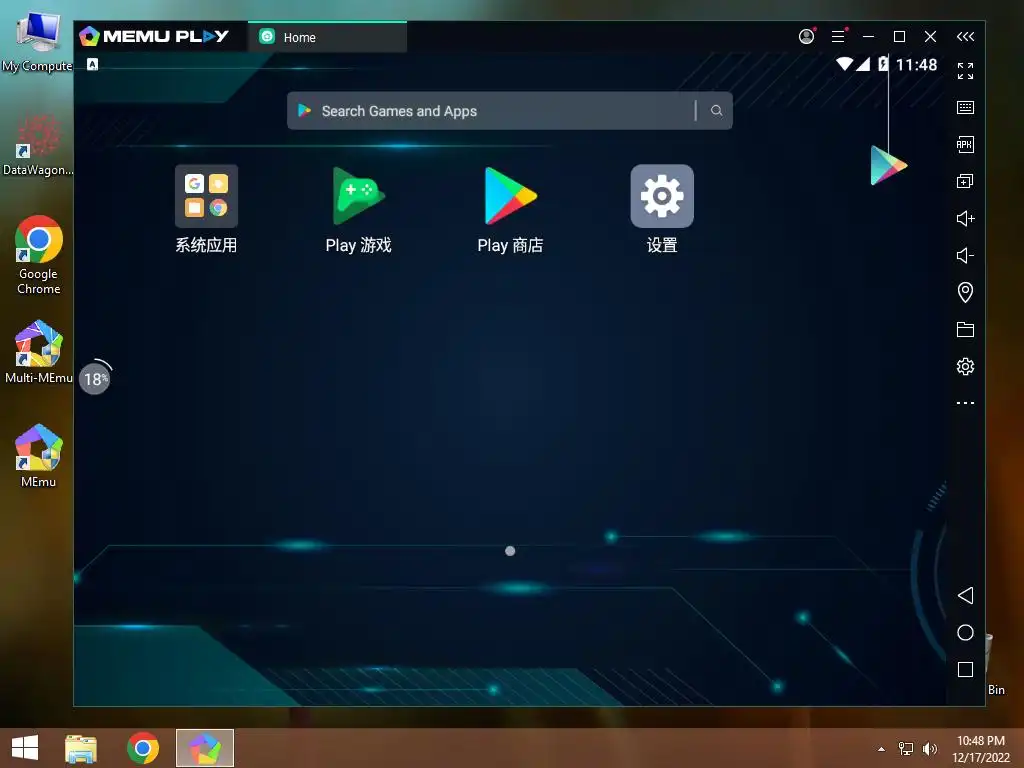Open MEmu desktop shortcut

click(x=39, y=456)
